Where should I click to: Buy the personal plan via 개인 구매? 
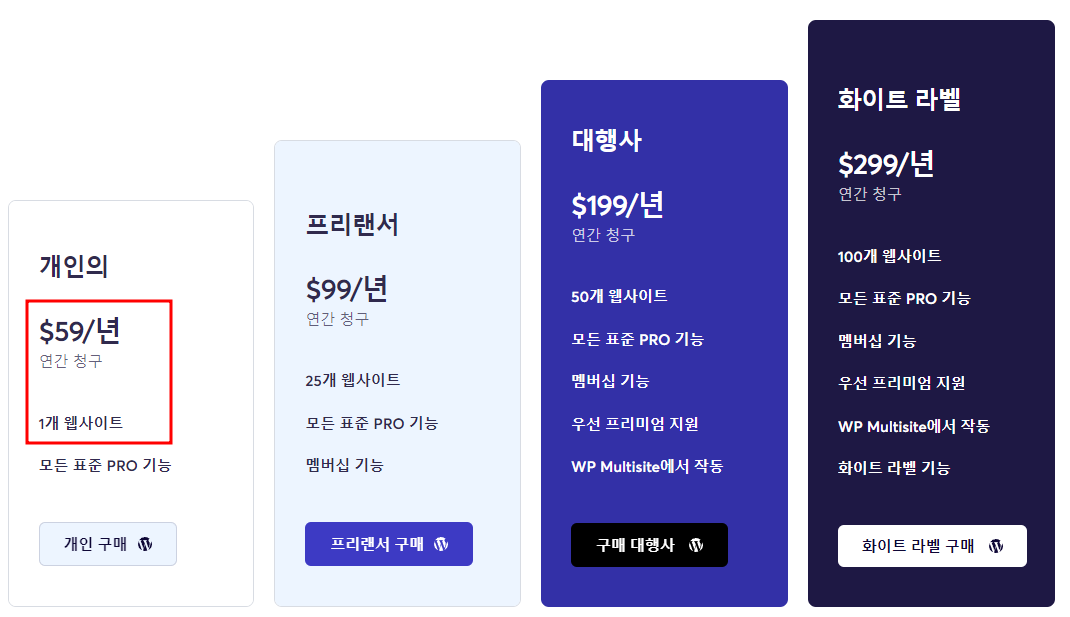tap(108, 544)
